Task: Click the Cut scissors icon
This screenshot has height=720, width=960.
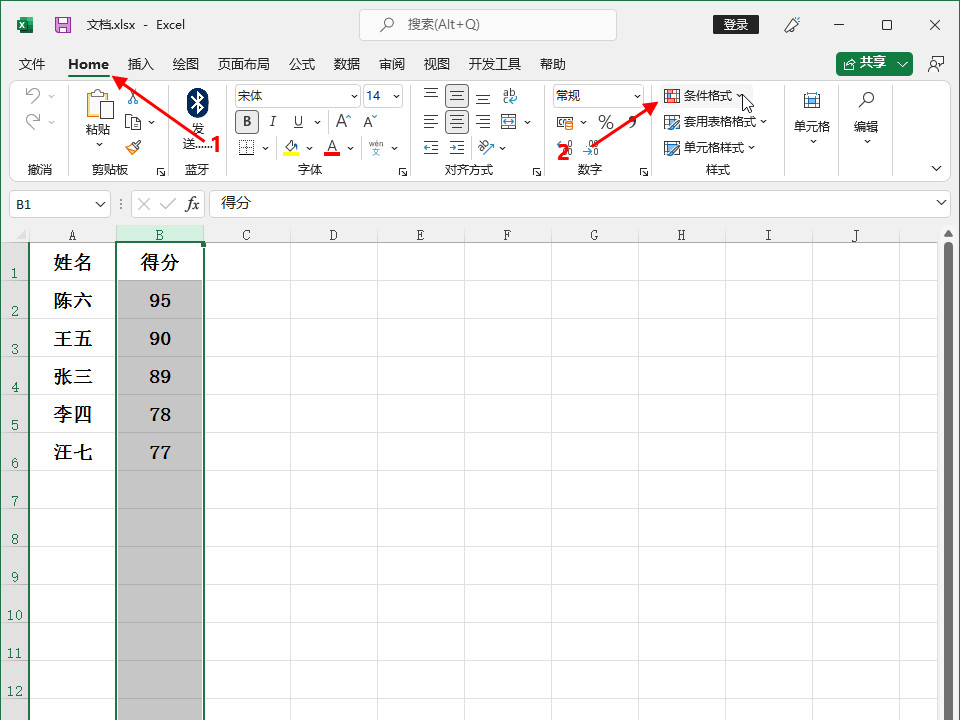Action: tap(133, 96)
